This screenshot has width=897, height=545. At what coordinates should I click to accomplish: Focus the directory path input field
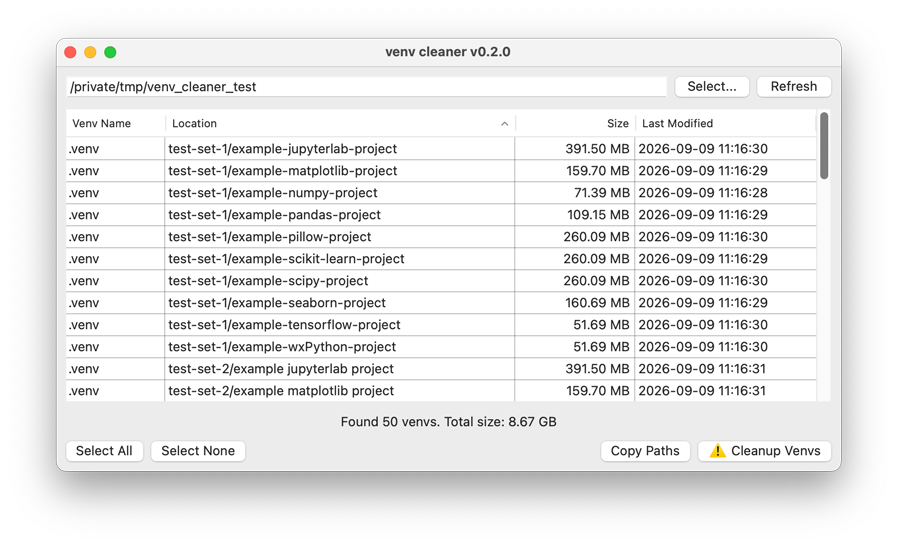click(x=366, y=86)
